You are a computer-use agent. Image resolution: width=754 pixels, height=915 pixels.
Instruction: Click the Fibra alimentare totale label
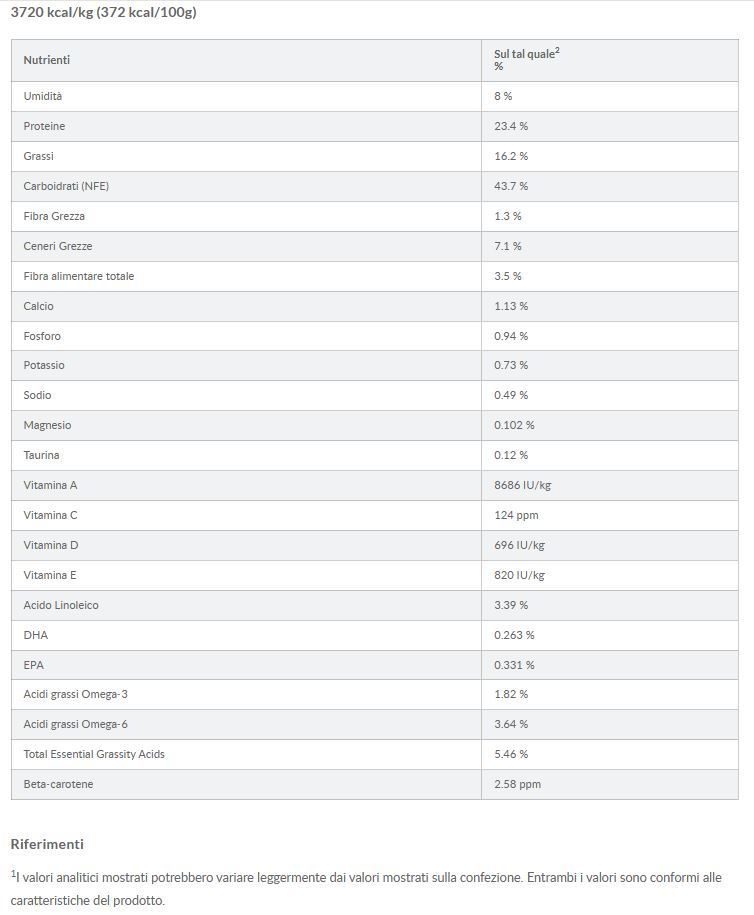pos(79,276)
